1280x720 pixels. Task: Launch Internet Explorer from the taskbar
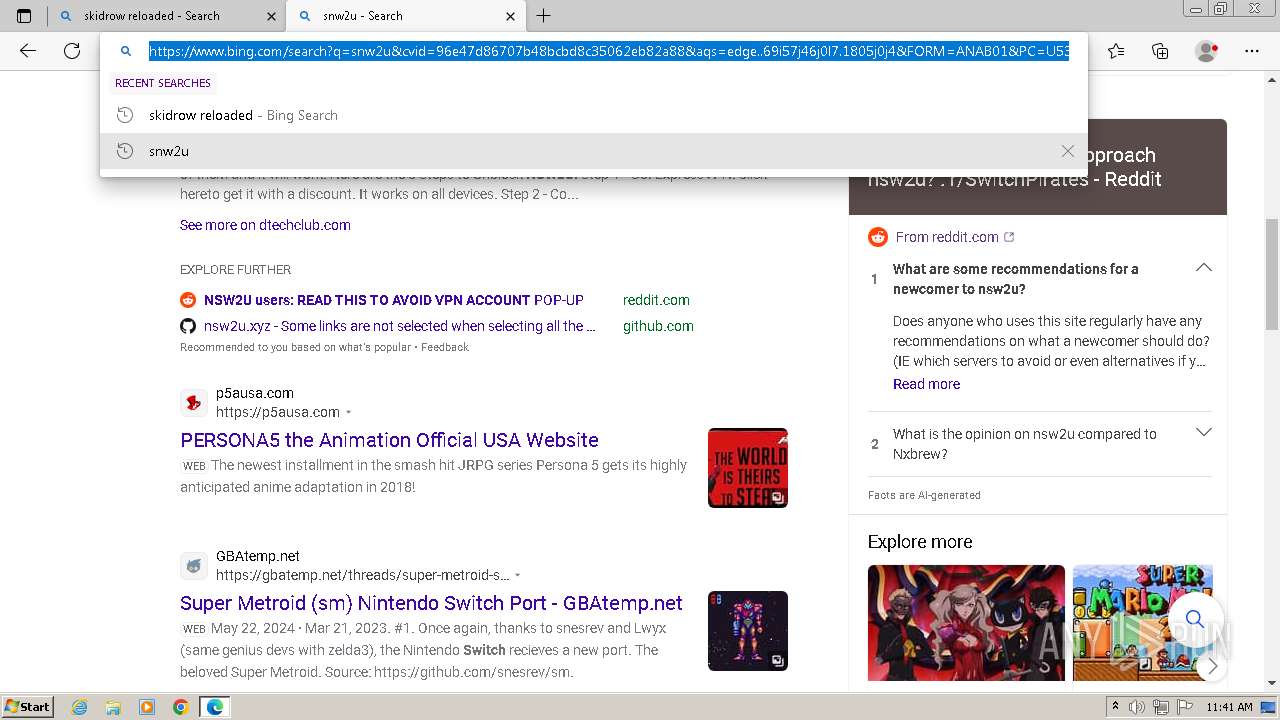pos(80,707)
